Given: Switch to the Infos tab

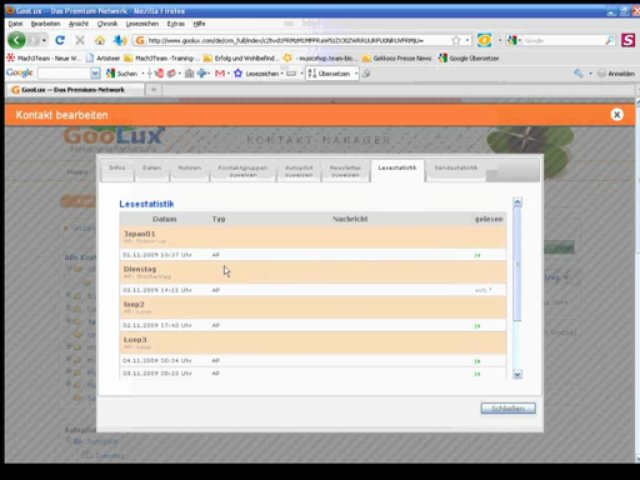Looking at the screenshot, I should (117, 170).
